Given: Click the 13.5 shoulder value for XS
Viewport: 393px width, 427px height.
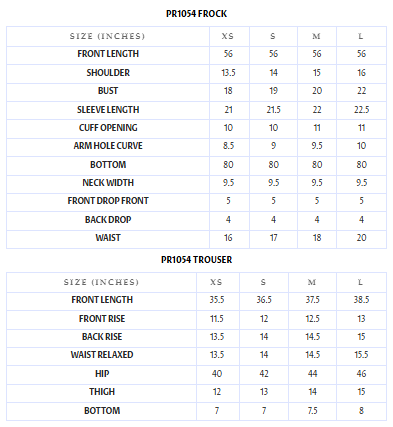Looking at the screenshot, I should [x=228, y=73].
